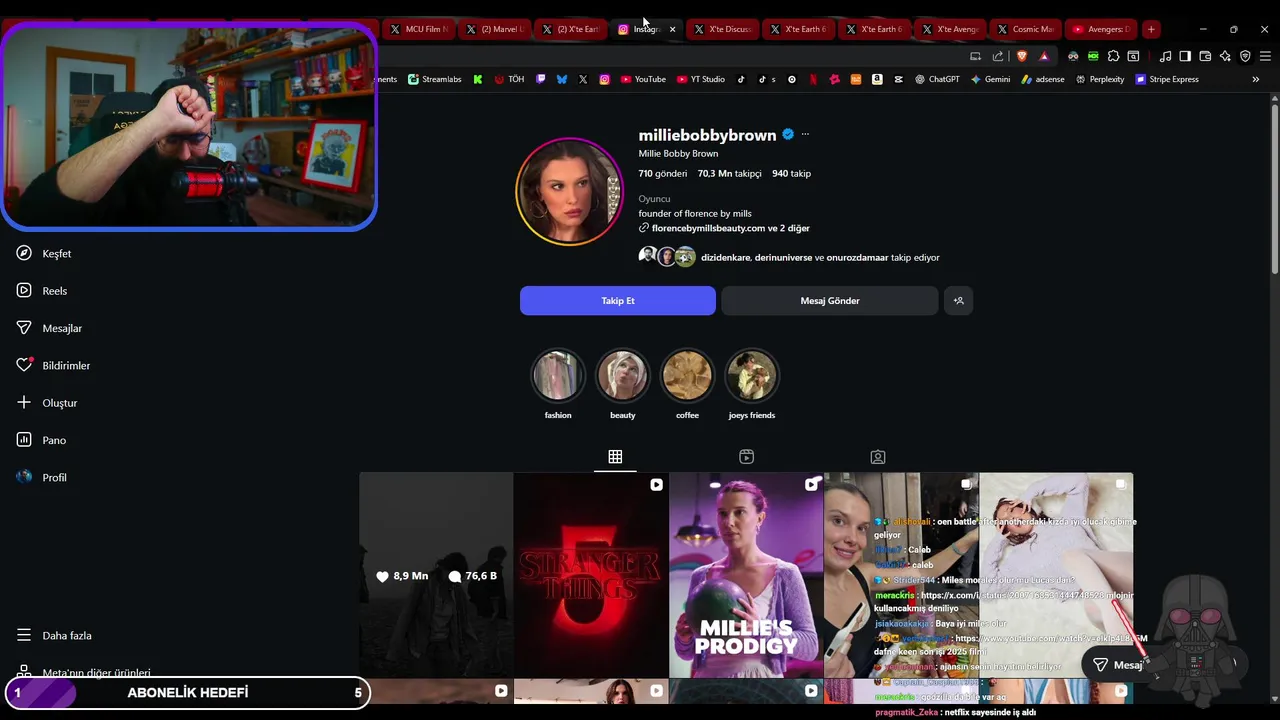This screenshot has width=1280, height=720.
Task: Open Pano dashboard in sidebar
Action: 41,440
